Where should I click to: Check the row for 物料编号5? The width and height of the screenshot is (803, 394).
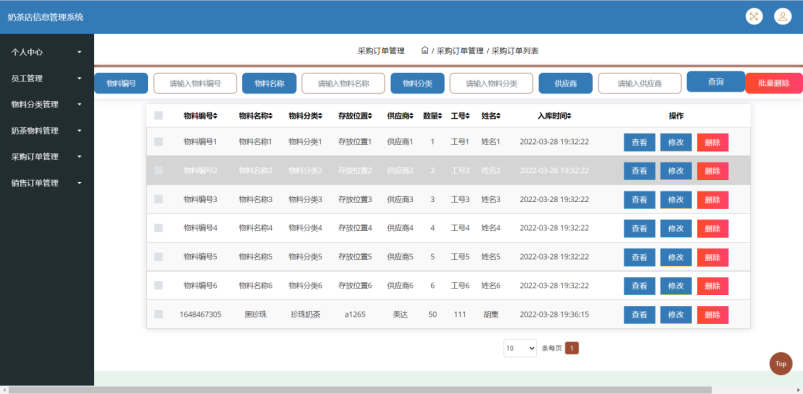tap(158, 256)
